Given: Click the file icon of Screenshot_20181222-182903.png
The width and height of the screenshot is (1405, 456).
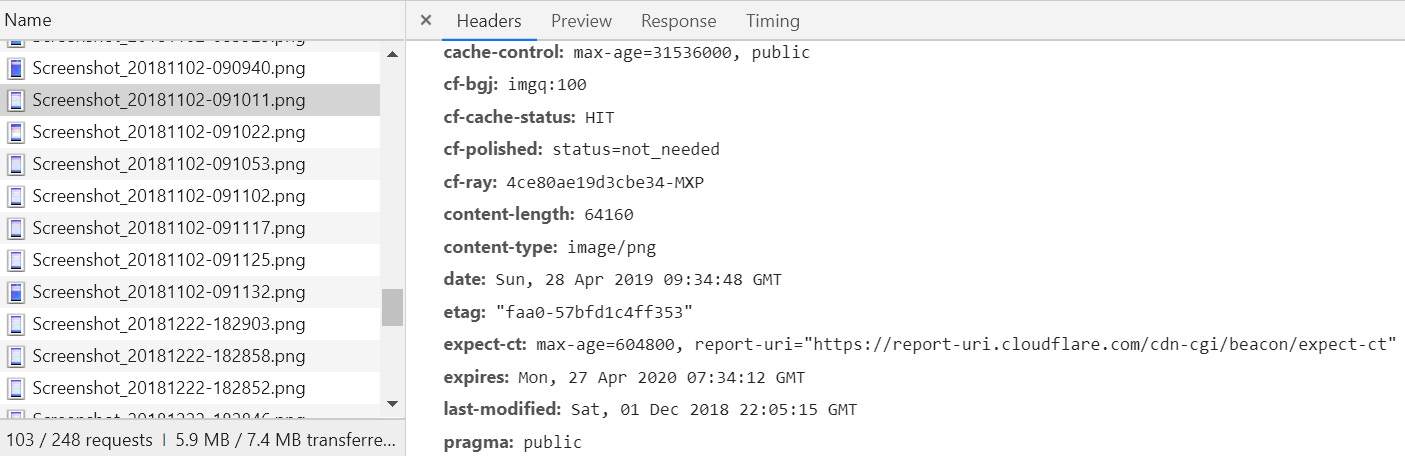Looking at the screenshot, I should tap(16, 325).
